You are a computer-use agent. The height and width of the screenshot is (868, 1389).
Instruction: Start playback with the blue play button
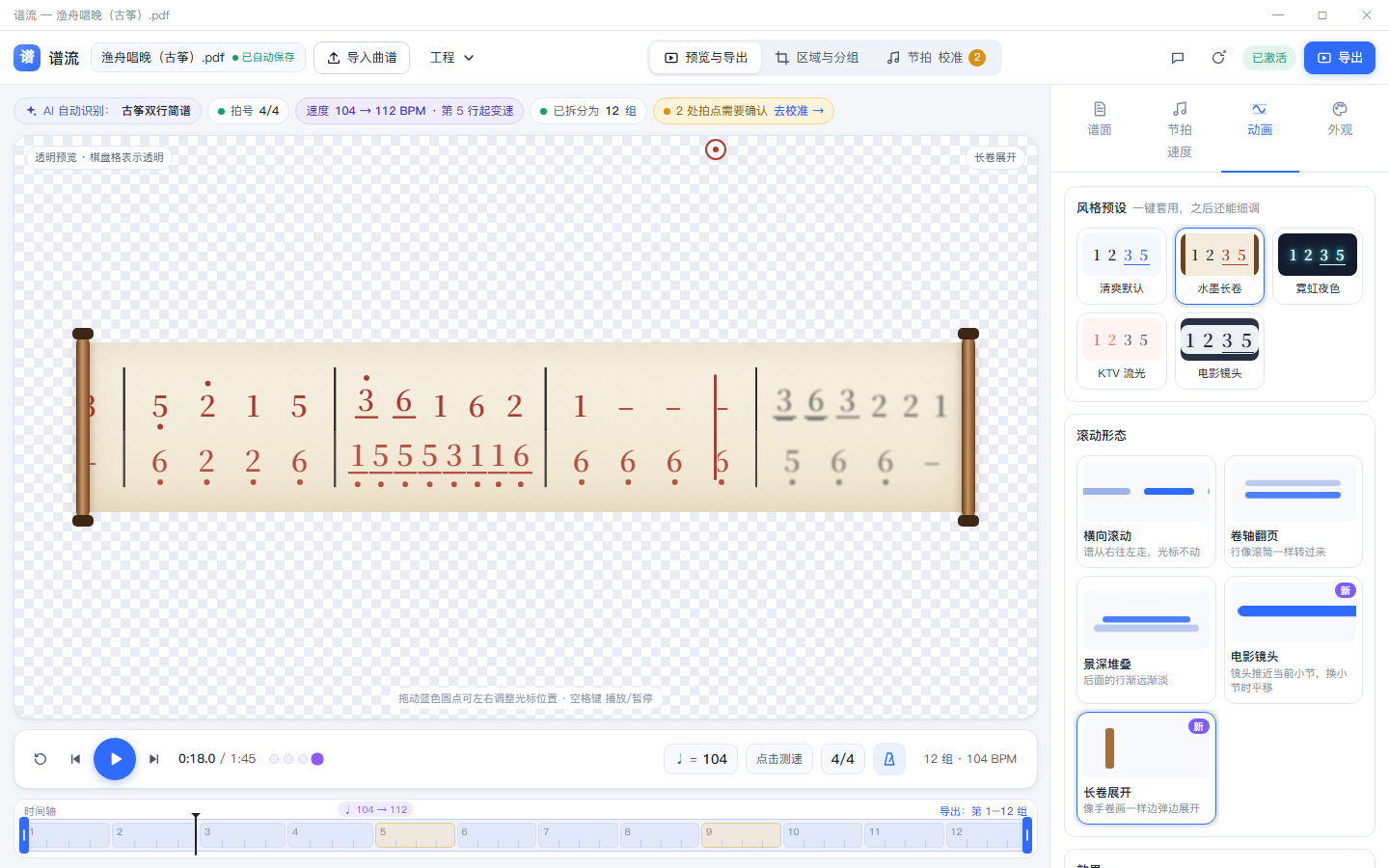pyautogui.click(x=115, y=759)
